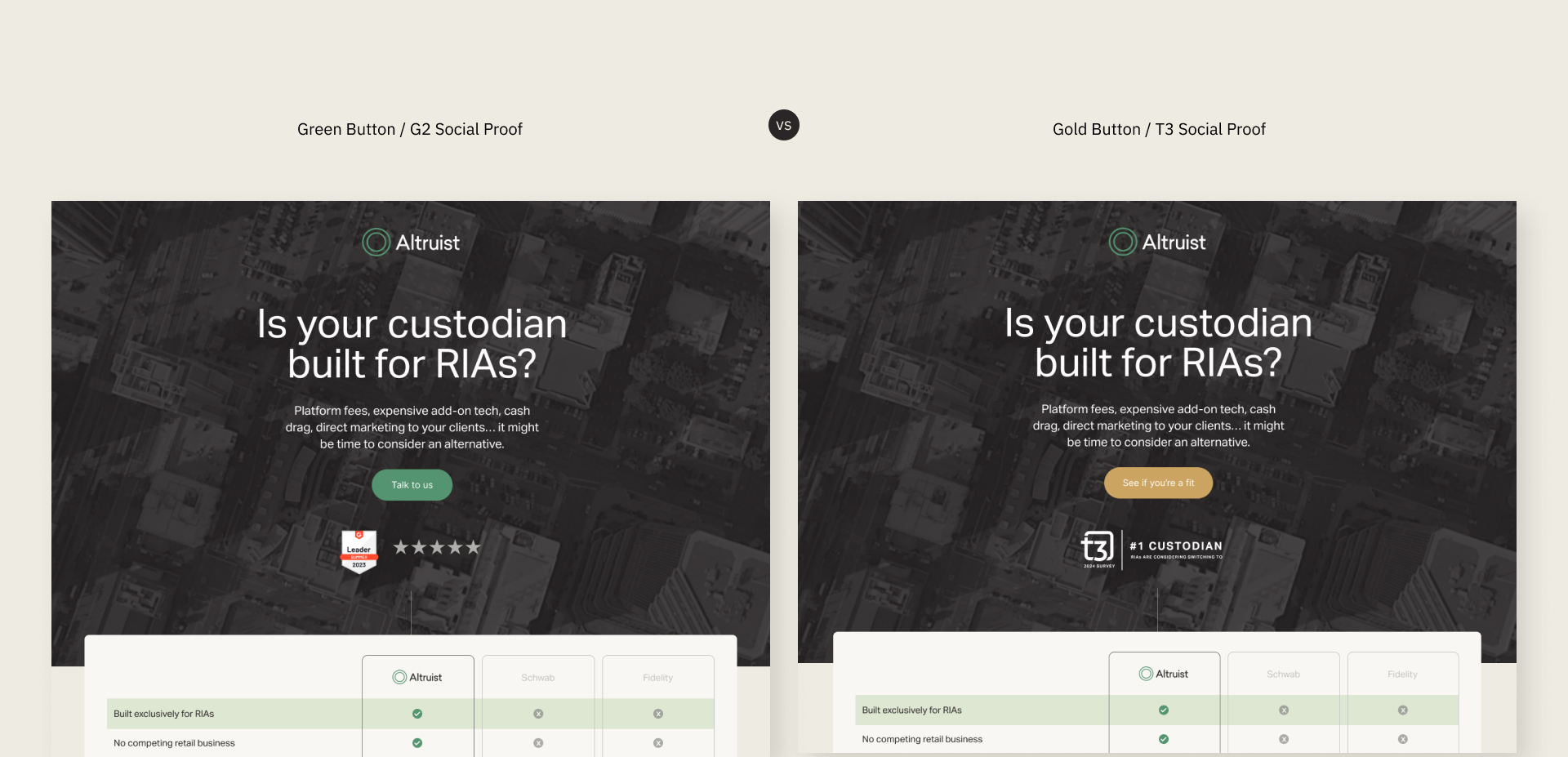The image size is (1568, 757).
Task: Click the gold "See if you're a fit" button
Action: pyautogui.click(x=1158, y=483)
